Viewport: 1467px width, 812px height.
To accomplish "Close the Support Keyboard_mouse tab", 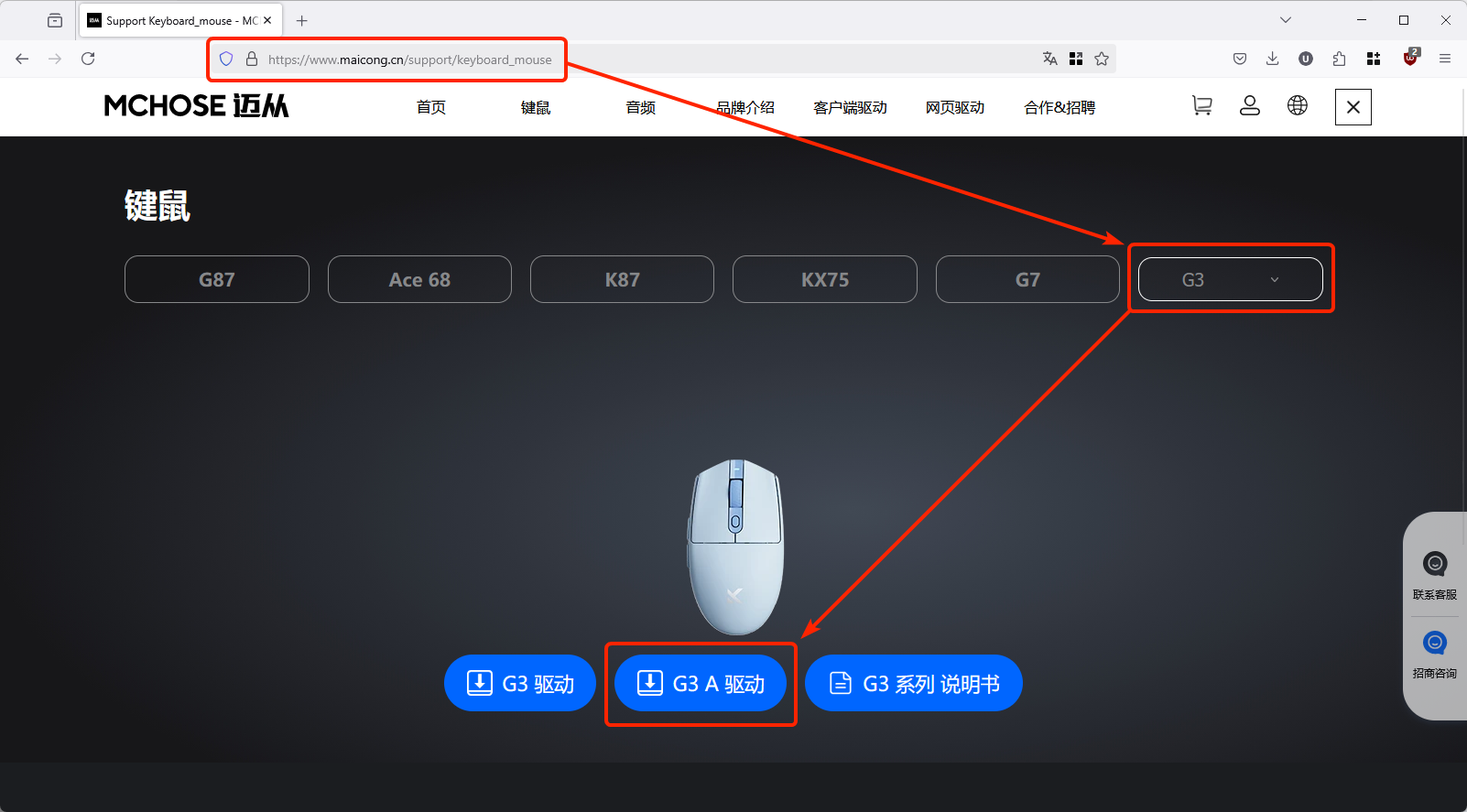I will [x=267, y=20].
